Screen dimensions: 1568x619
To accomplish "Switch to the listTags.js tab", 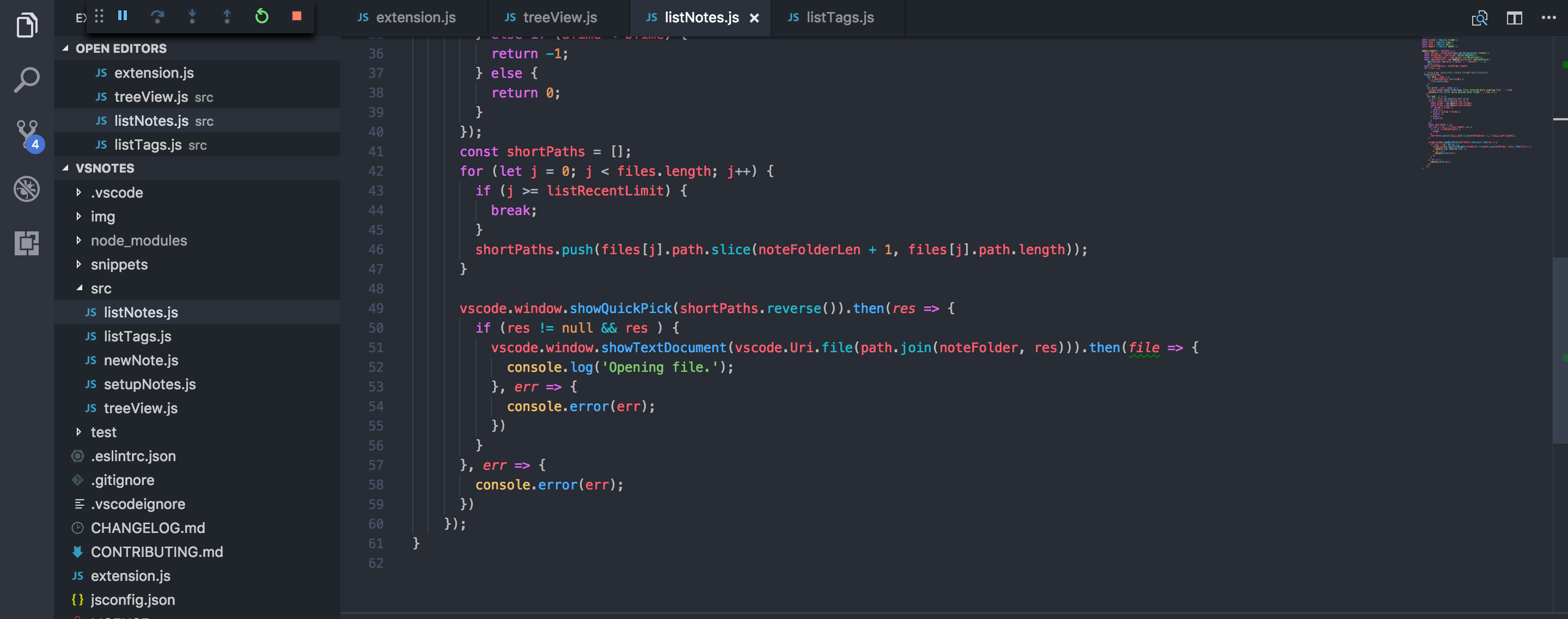I will [839, 17].
